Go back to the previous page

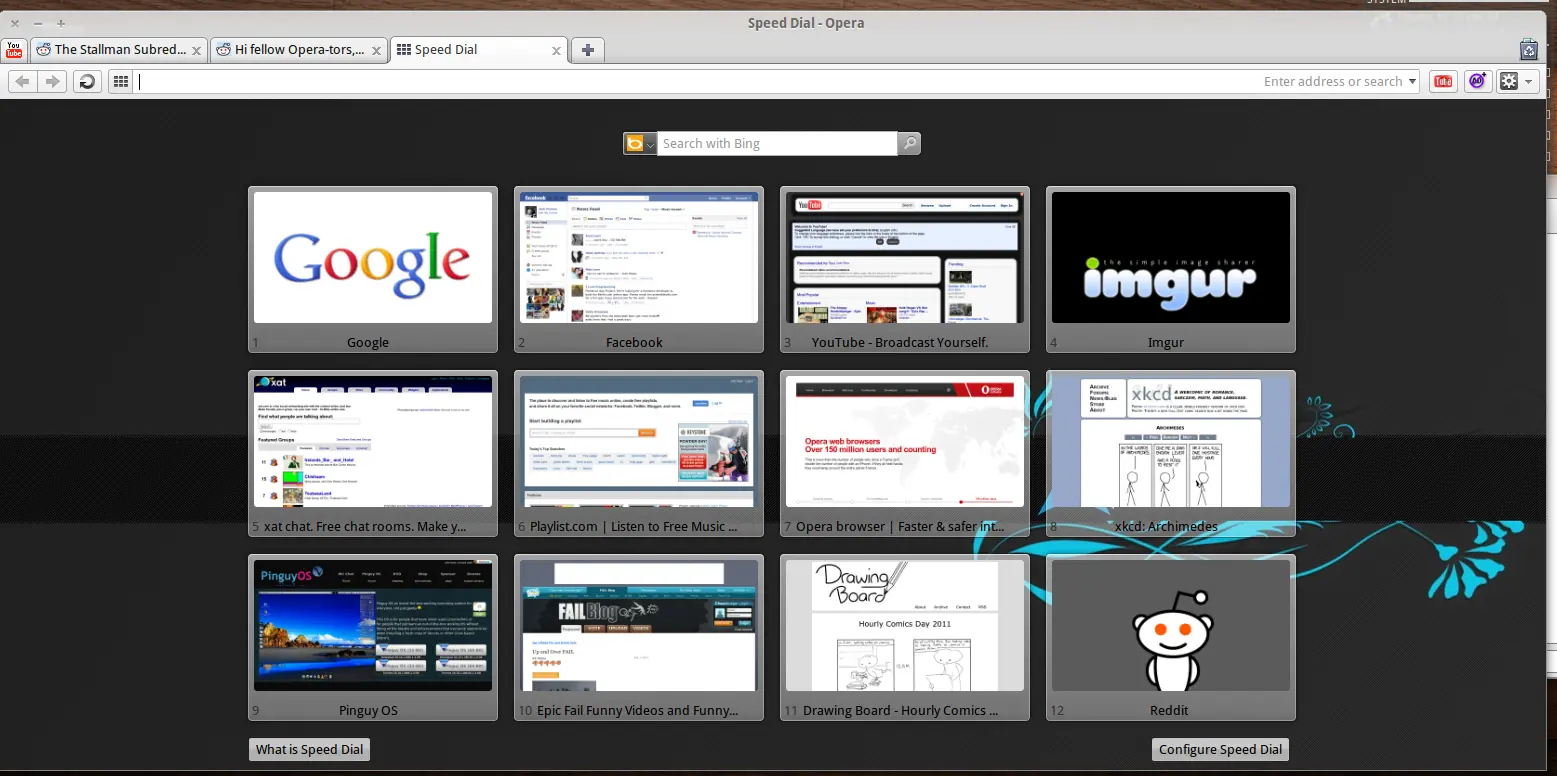pyautogui.click(x=23, y=82)
